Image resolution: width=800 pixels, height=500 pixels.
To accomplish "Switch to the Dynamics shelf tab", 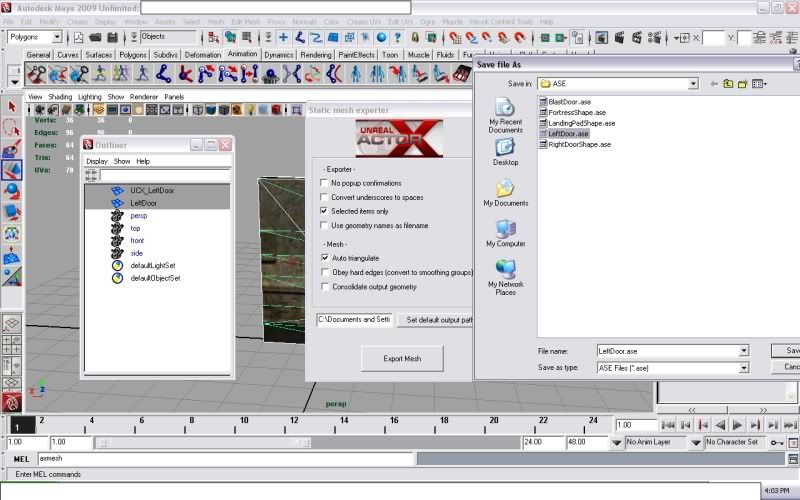I will click(x=279, y=55).
